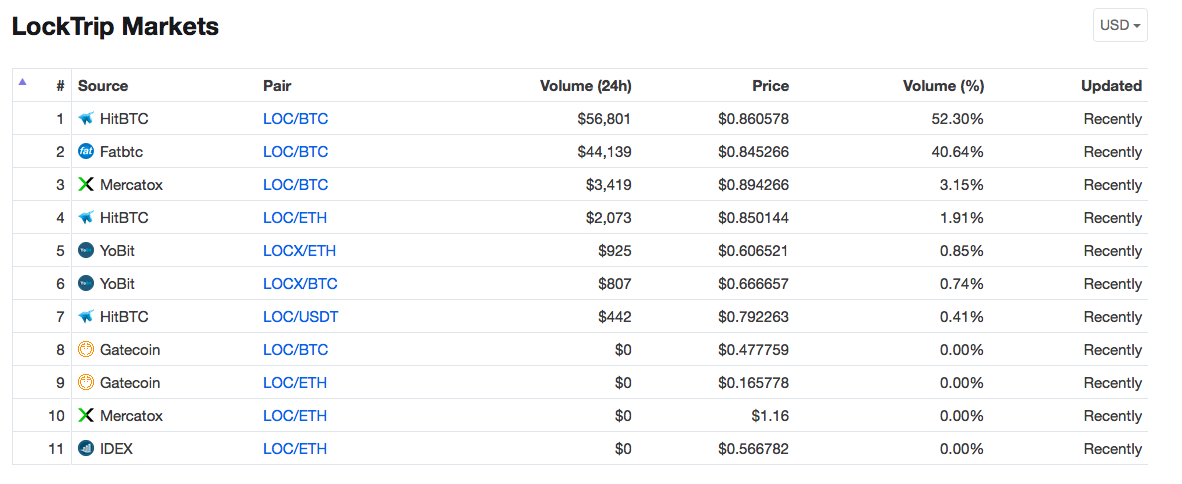Select the 3.15% volume share cell
This screenshot has width=1182, height=484.
point(964,185)
